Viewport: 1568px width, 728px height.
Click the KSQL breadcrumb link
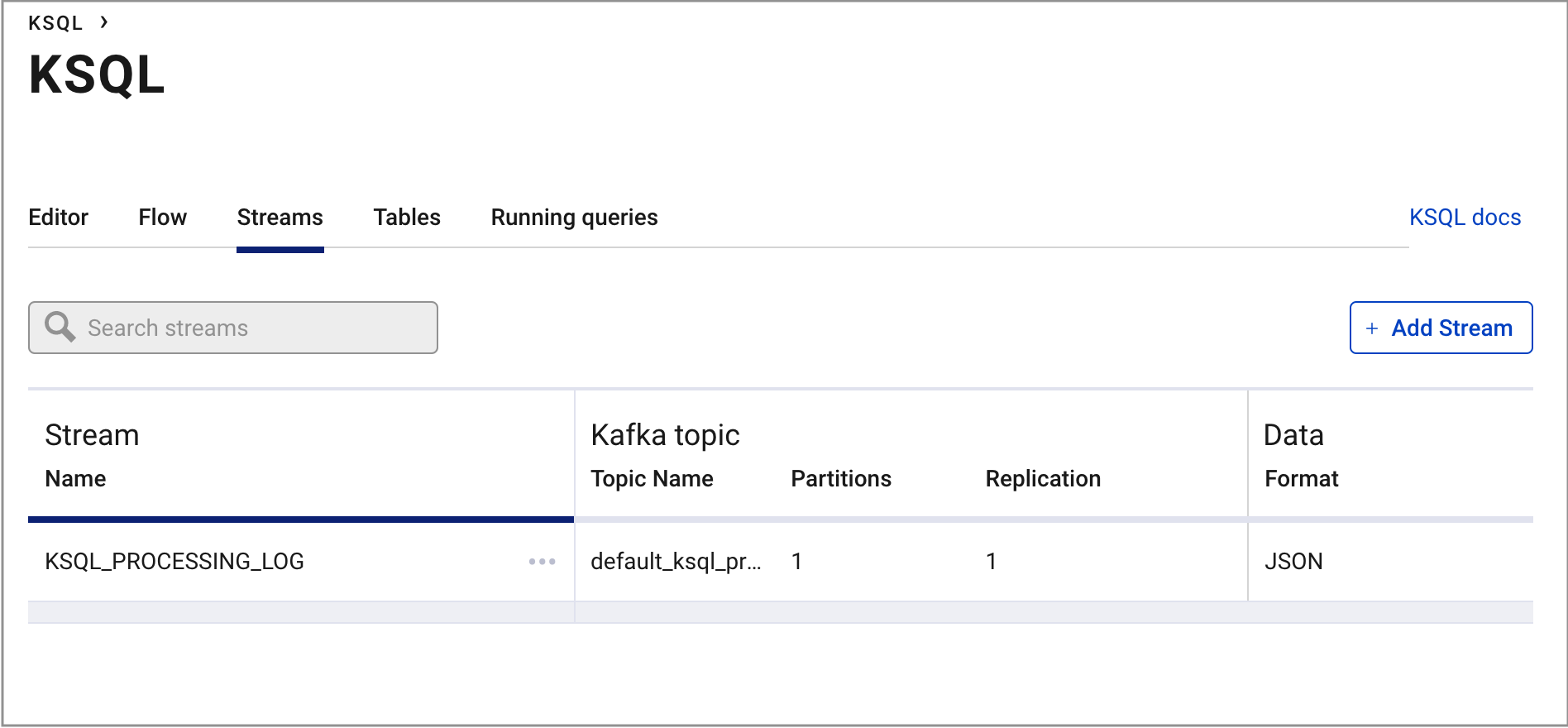click(55, 23)
